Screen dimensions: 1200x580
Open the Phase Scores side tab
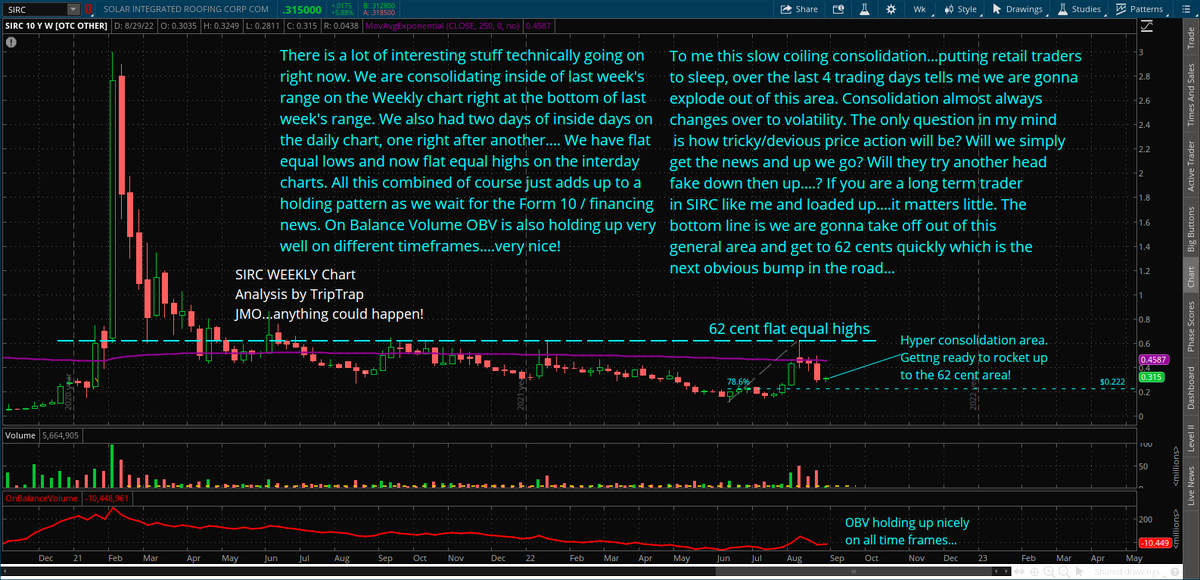(1190, 329)
